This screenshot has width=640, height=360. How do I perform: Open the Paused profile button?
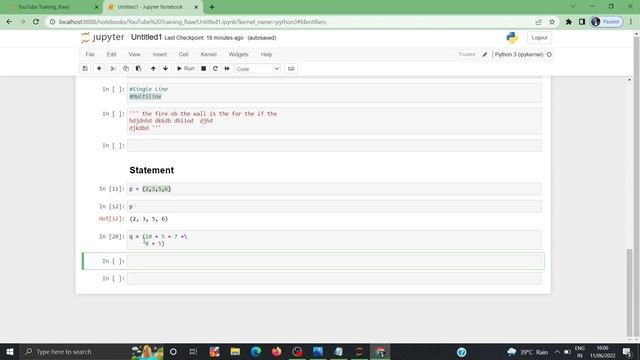(607, 22)
